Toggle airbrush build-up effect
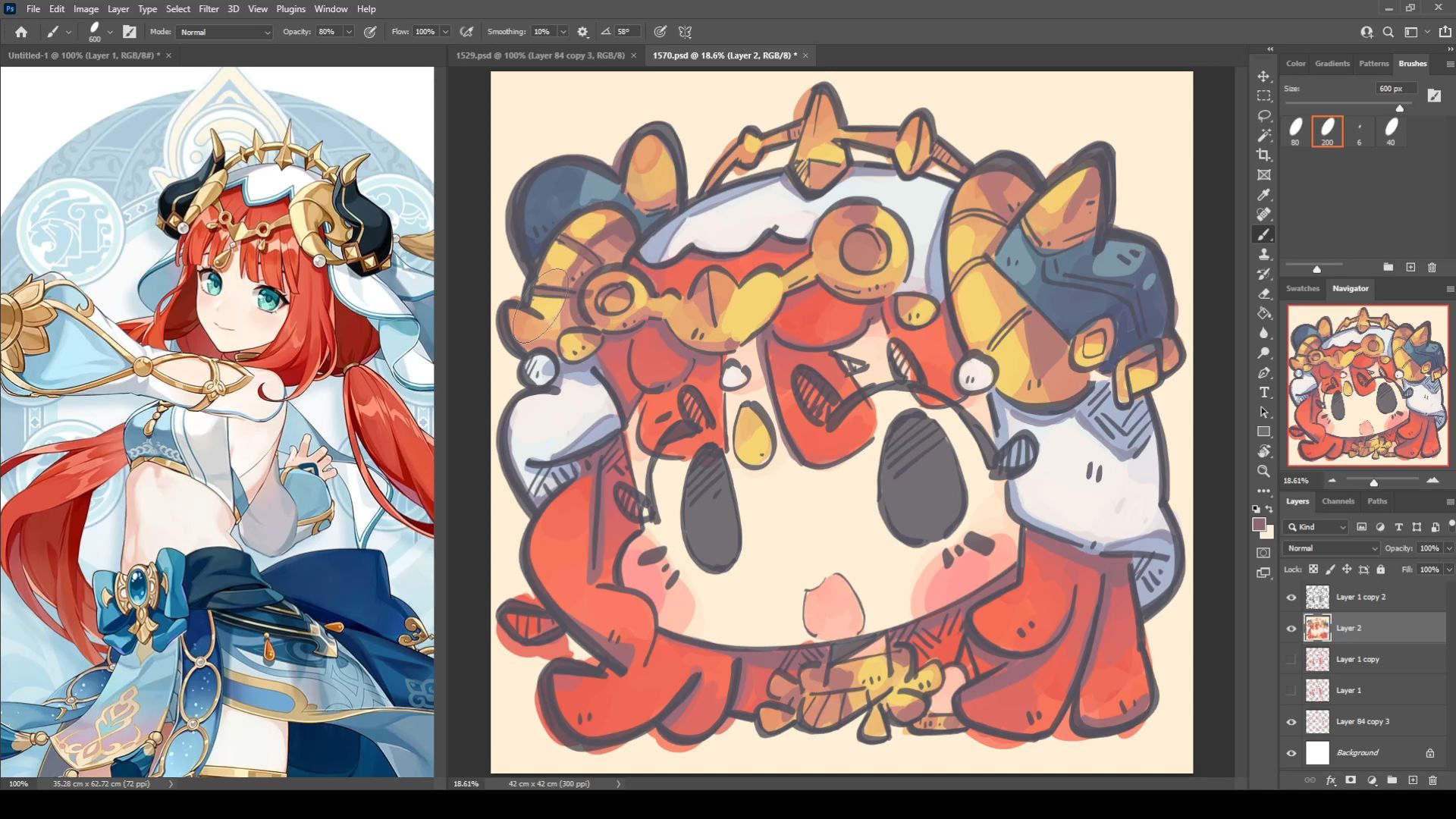Screen dimensions: 1456x819 pyautogui.click(x=467, y=32)
